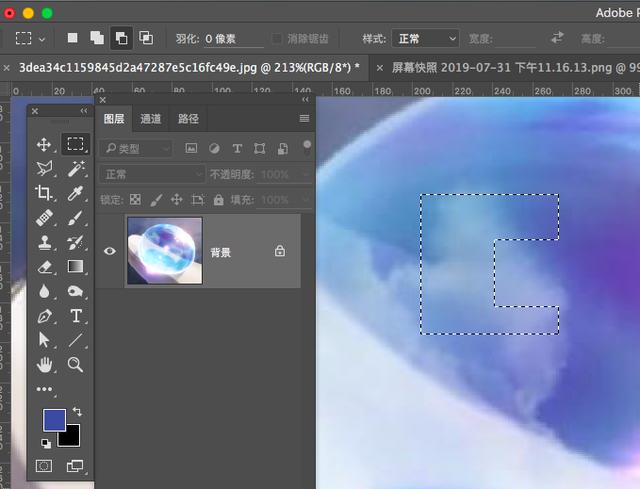Toggle the layer filter switch on
The width and height of the screenshot is (640, 489).
307,147
